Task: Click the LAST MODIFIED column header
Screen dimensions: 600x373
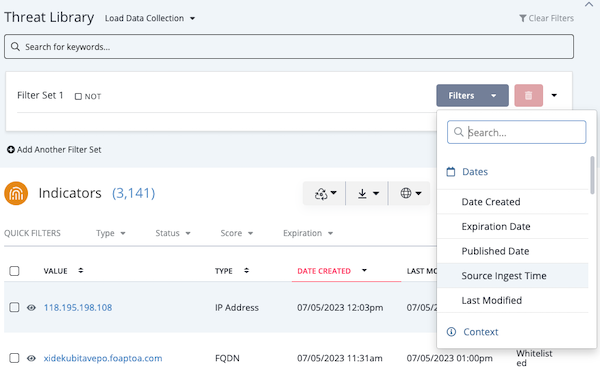Action: pyautogui.click(x=421, y=271)
